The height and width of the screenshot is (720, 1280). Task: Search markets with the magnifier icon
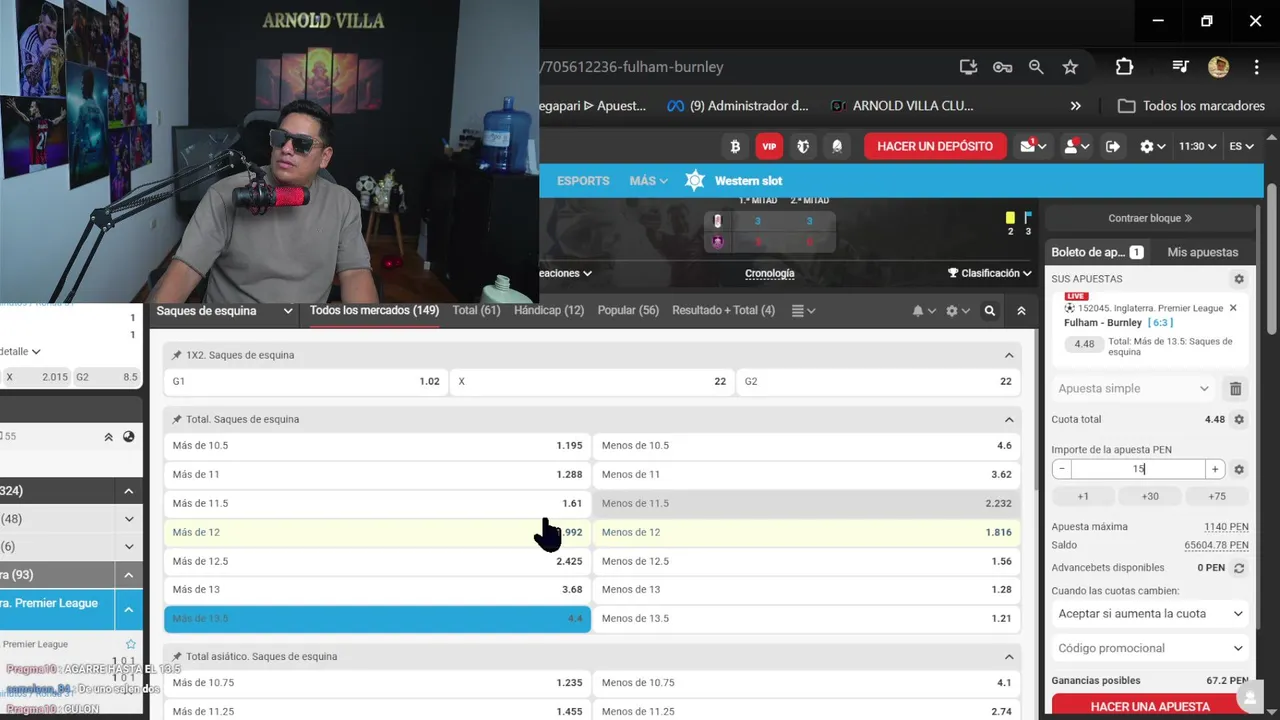point(990,311)
